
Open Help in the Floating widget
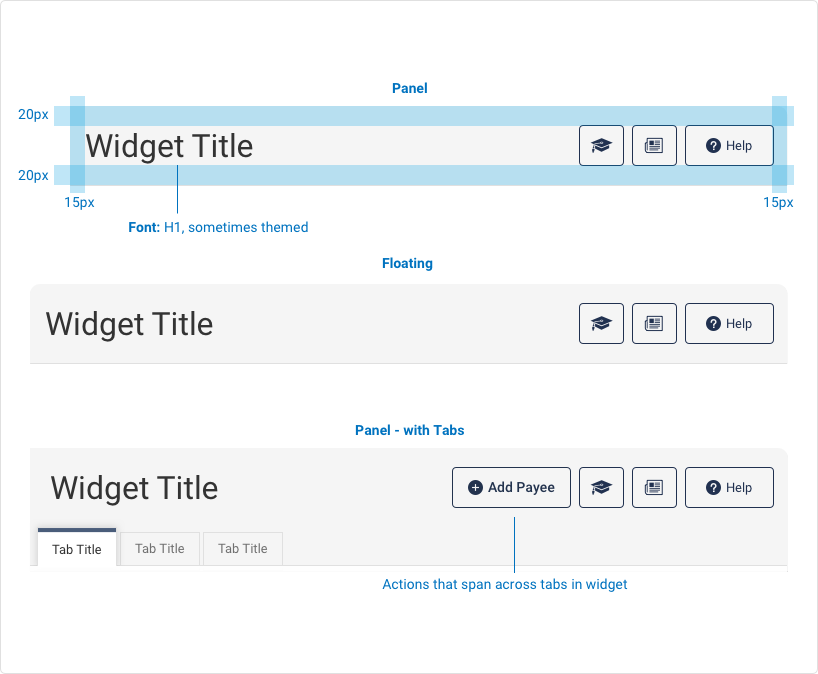click(729, 323)
